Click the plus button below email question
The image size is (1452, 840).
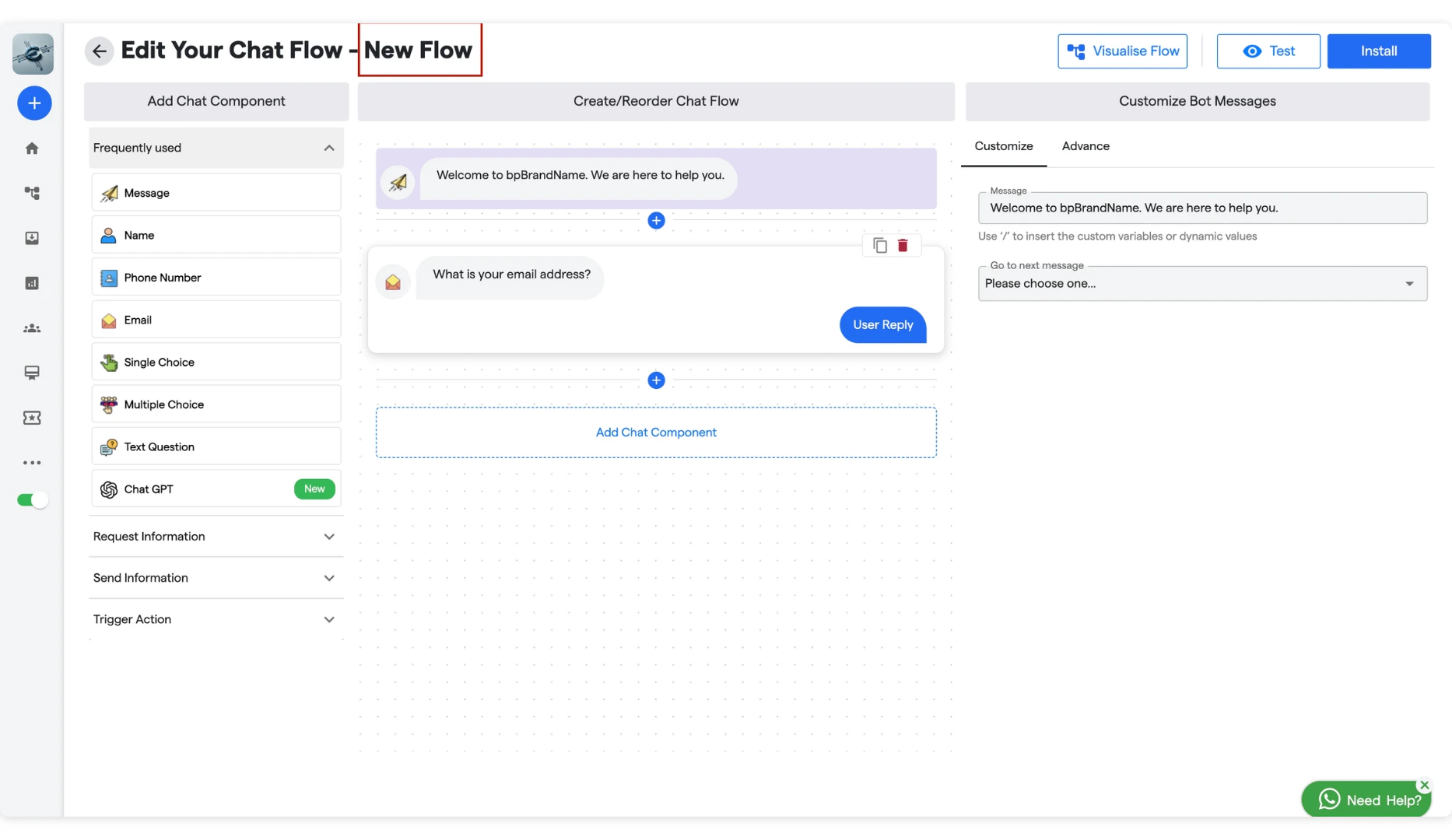click(x=656, y=380)
